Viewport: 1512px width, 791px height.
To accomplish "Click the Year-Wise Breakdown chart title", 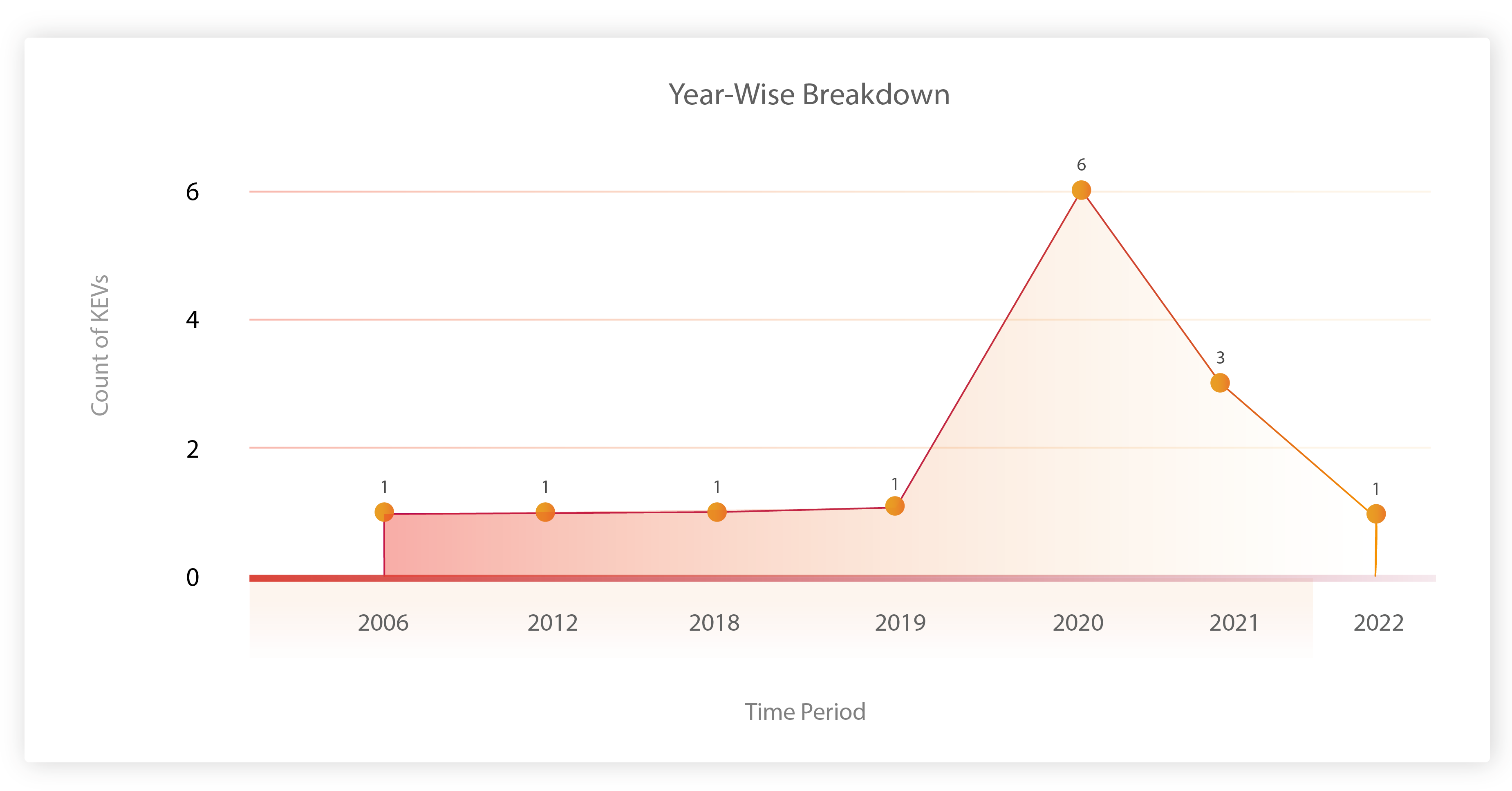I will (809, 94).
